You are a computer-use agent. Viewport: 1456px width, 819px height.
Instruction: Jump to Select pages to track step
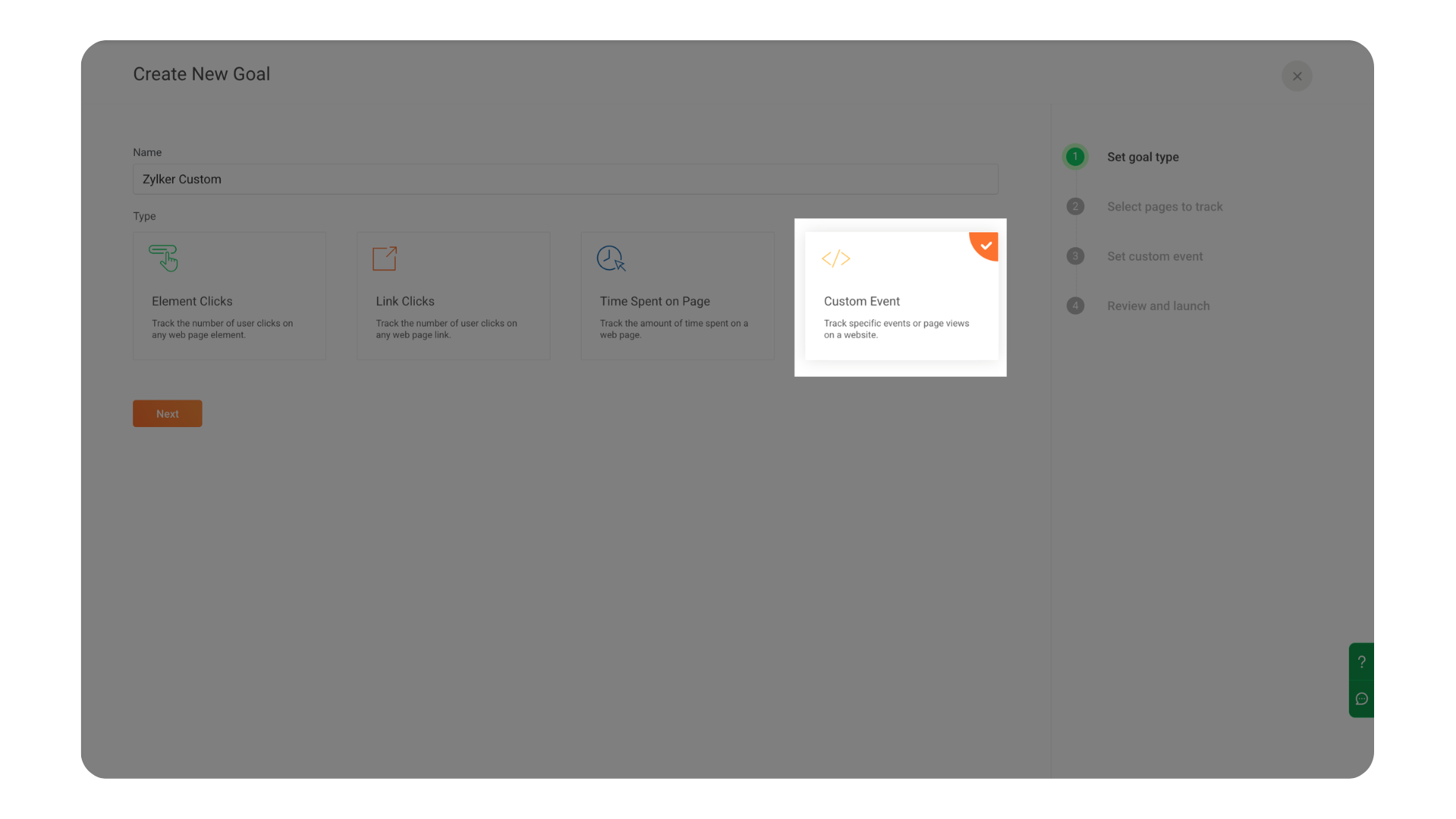[1164, 206]
